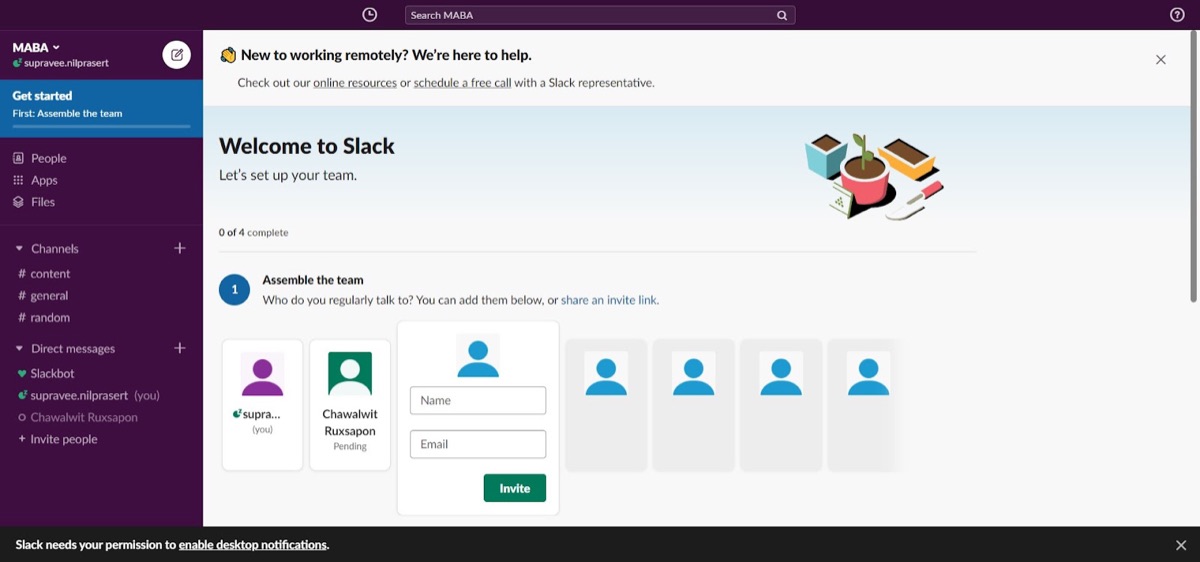
Task: Click the Welcome to Slack heading
Action: click(307, 146)
